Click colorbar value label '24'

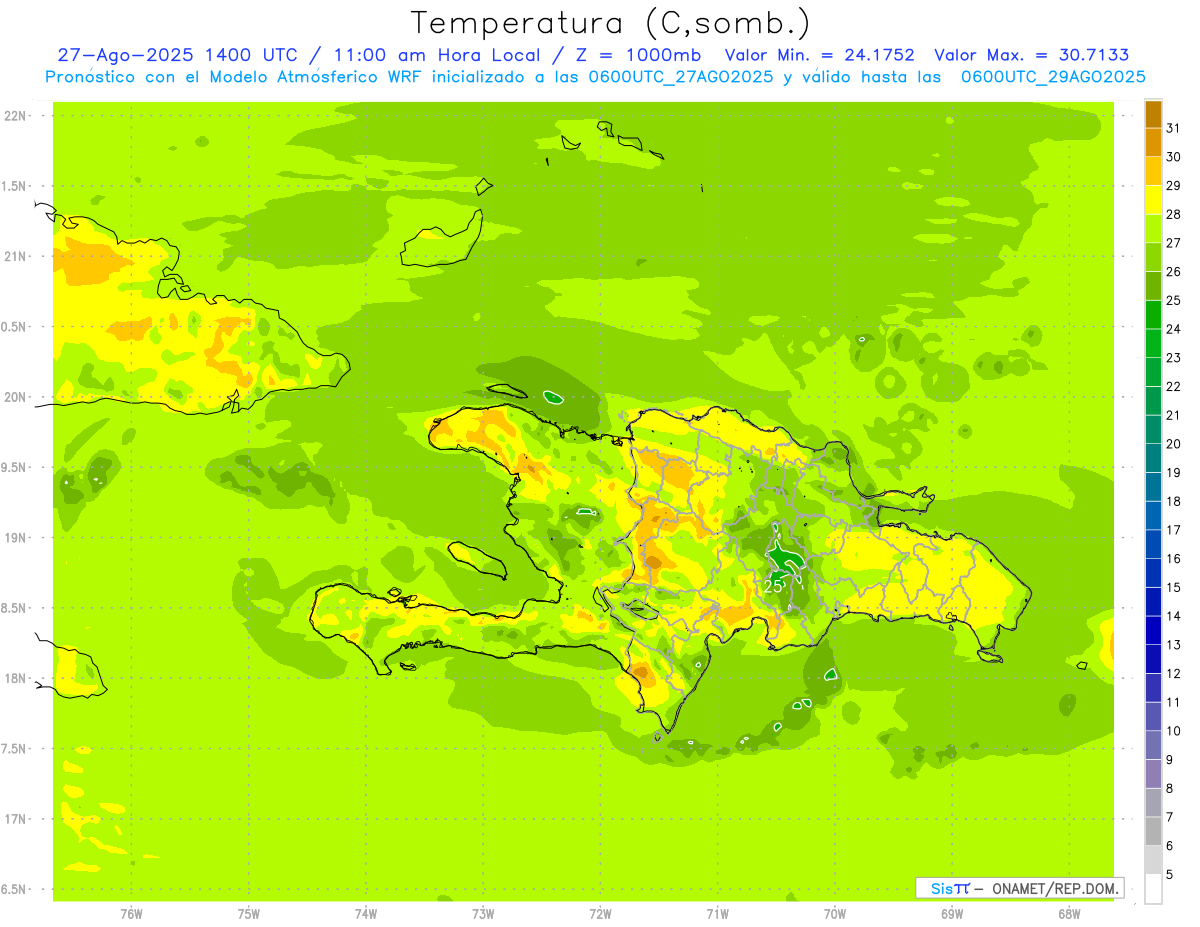click(1174, 329)
